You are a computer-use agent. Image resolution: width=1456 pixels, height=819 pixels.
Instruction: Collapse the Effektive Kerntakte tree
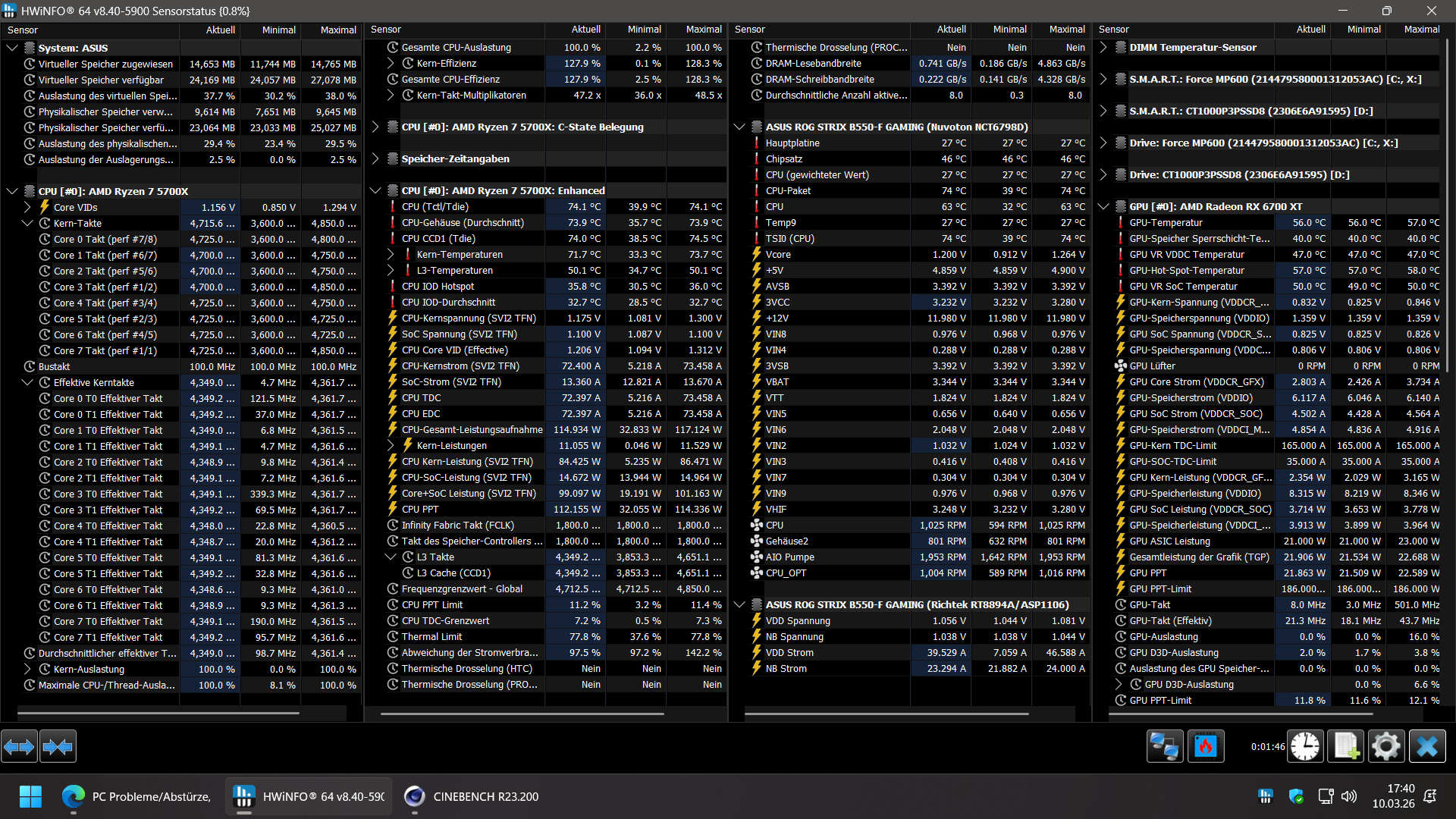pos(27,382)
